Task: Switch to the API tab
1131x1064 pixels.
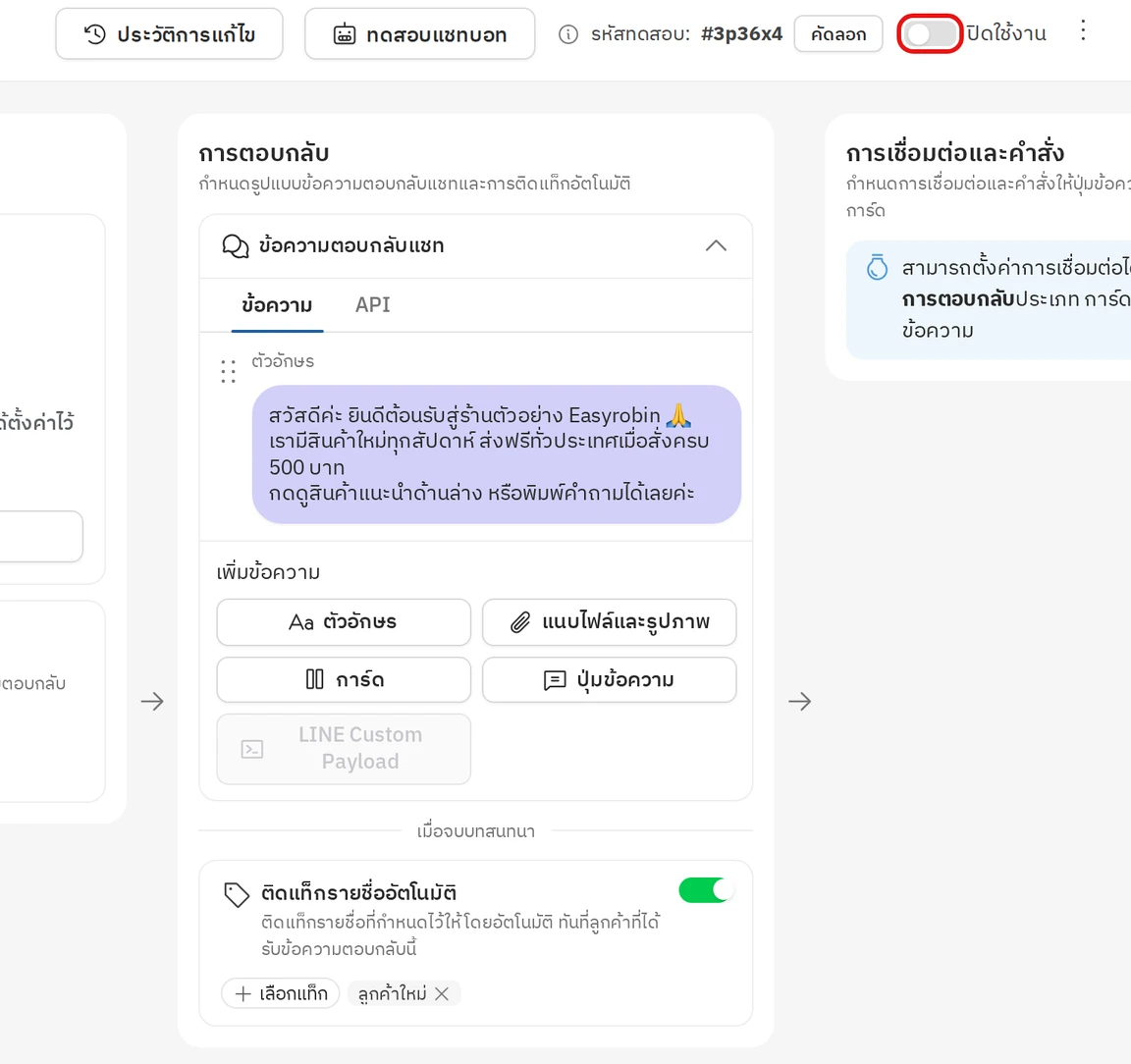Action: click(372, 305)
